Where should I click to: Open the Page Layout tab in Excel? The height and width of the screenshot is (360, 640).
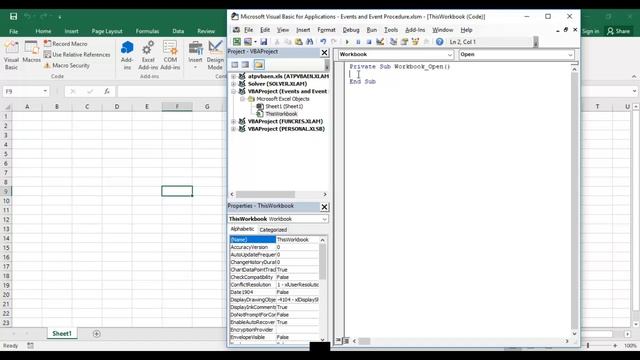coord(107,31)
